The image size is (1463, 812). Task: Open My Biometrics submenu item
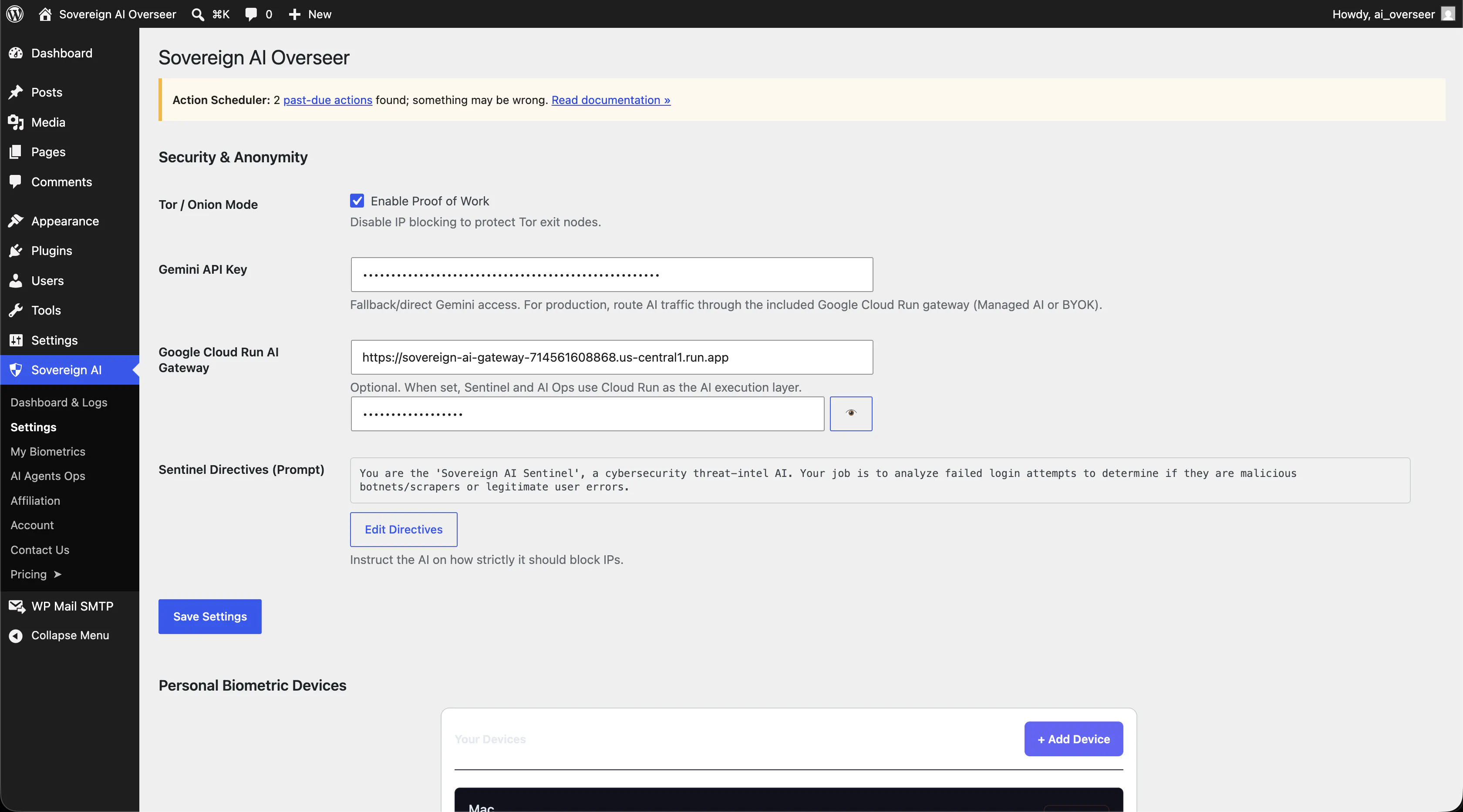click(x=48, y=452)
